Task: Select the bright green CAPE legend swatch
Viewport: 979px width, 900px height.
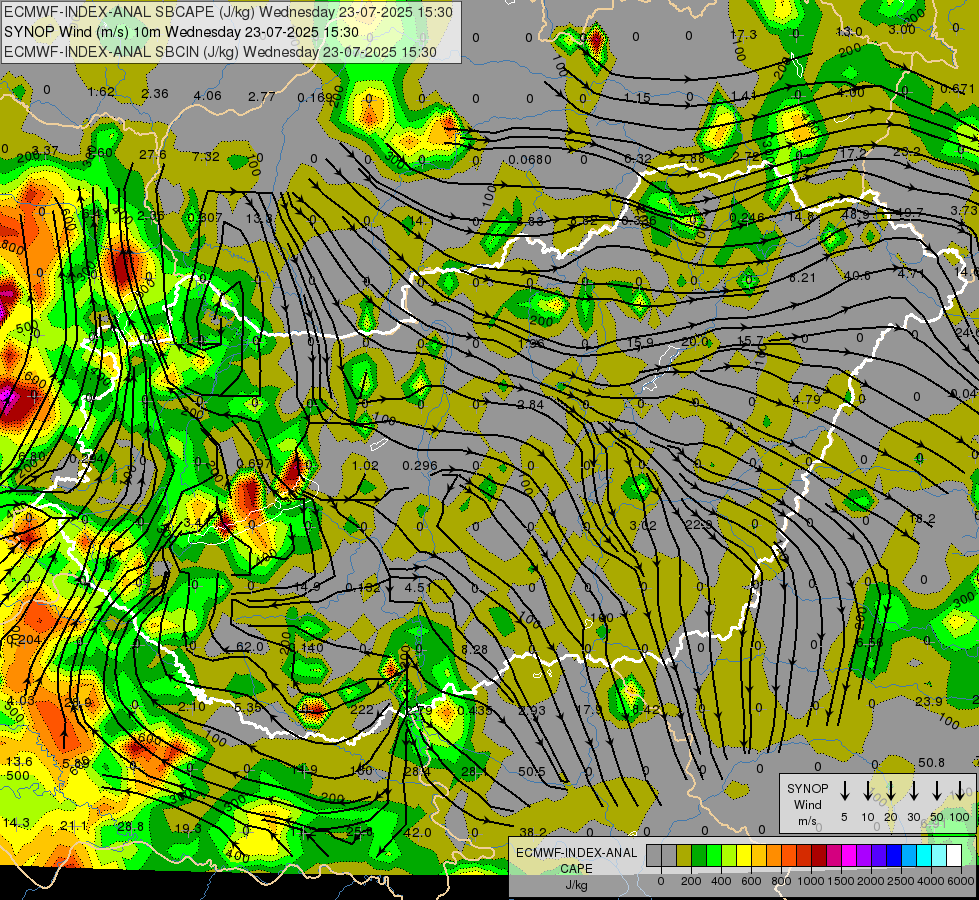Action: [714, 856]
